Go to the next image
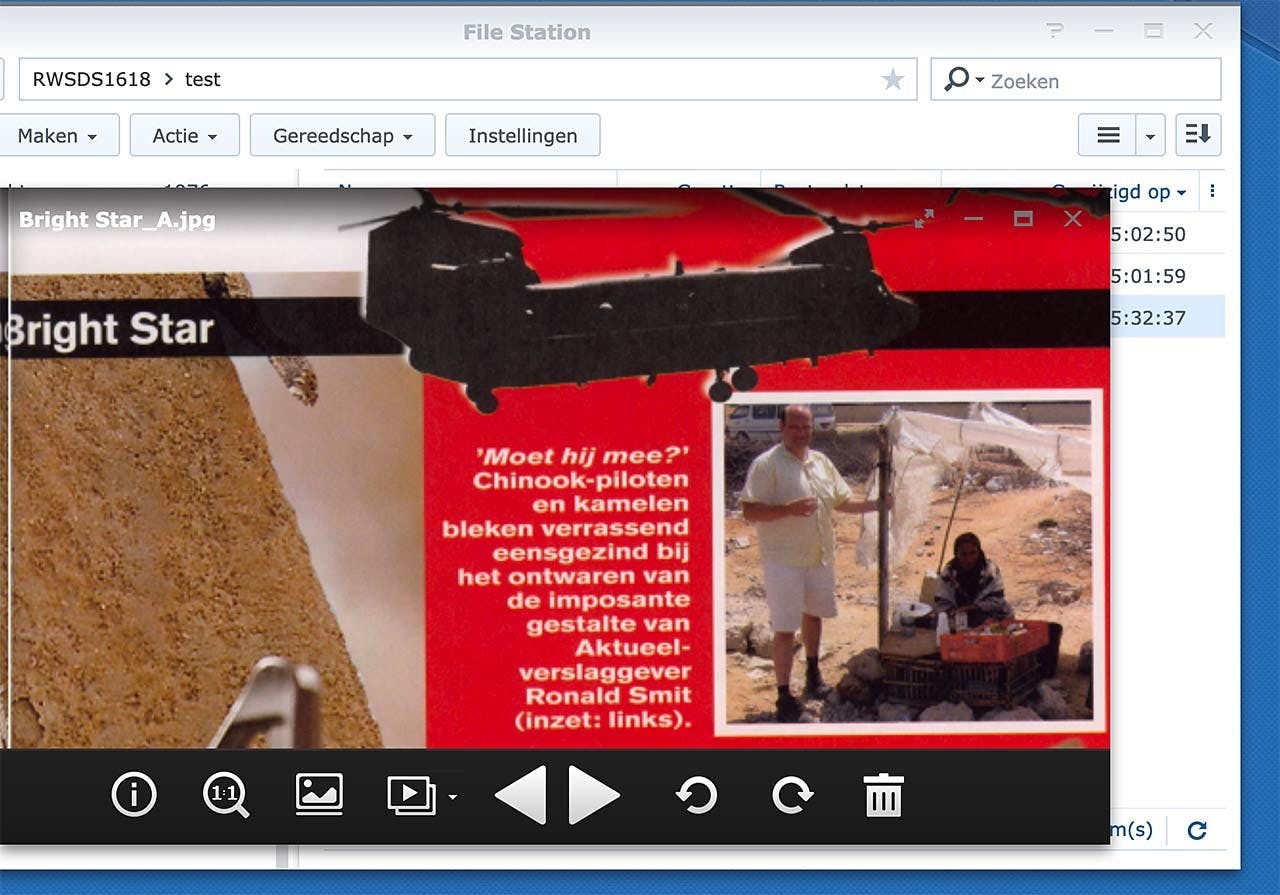1280x895 pixels. pos(594,795)
